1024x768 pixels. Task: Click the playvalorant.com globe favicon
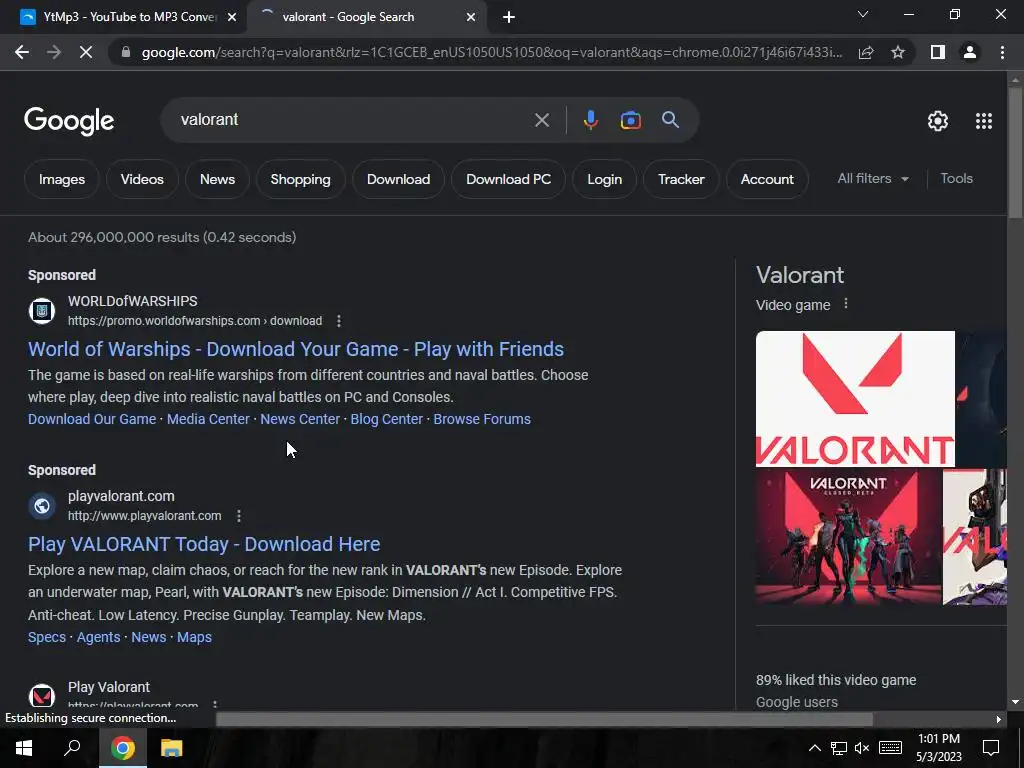coord(42,505)
